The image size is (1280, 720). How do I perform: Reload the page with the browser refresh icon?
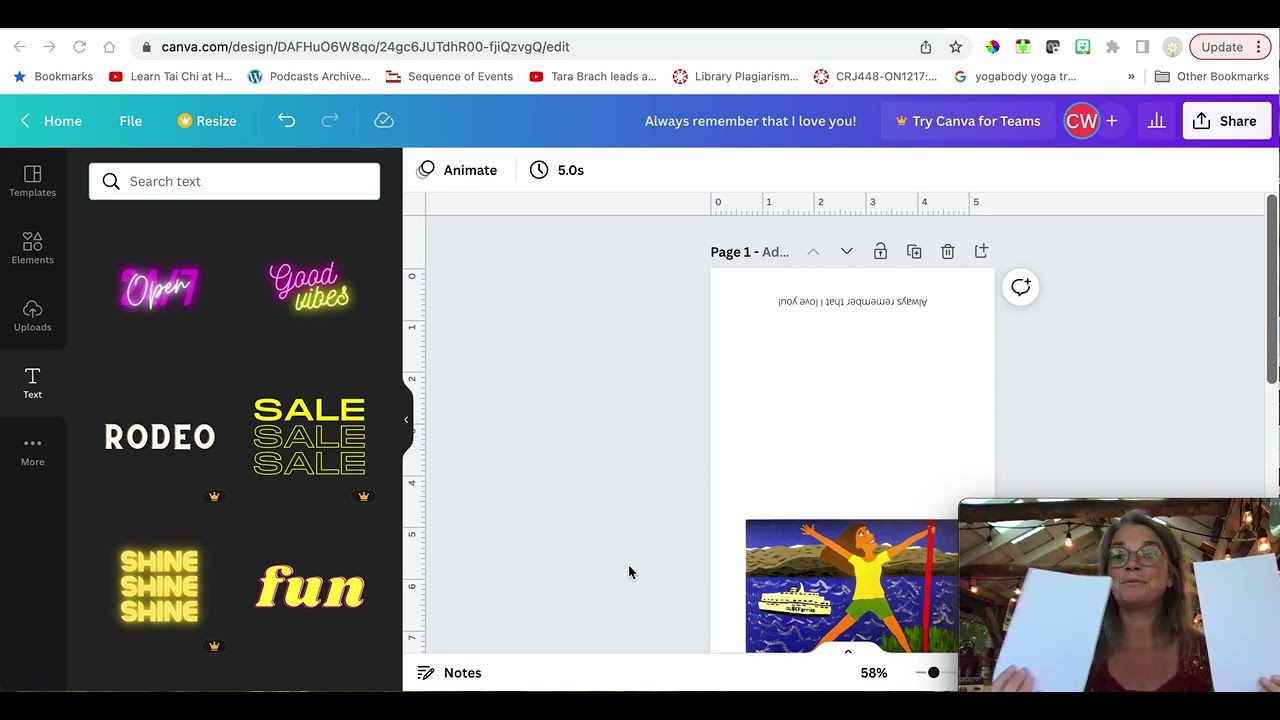79,47
